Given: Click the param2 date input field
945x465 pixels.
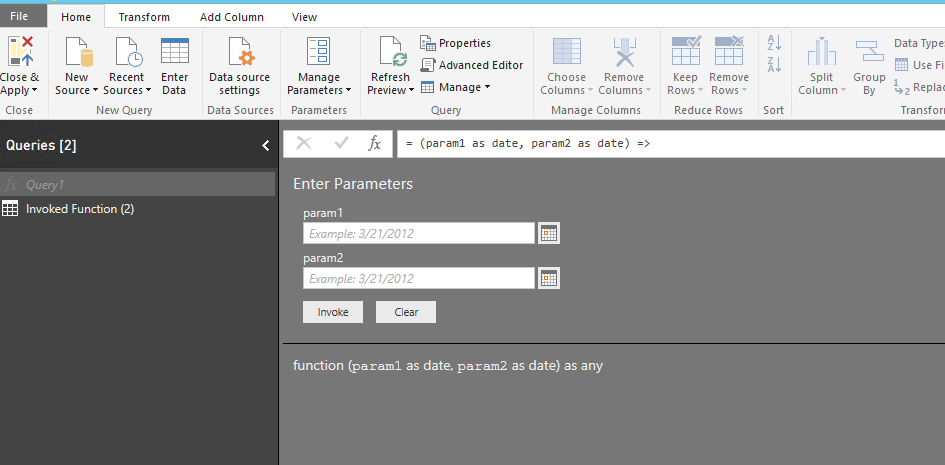Looking at the screenshot, I should tap(419, 278).
